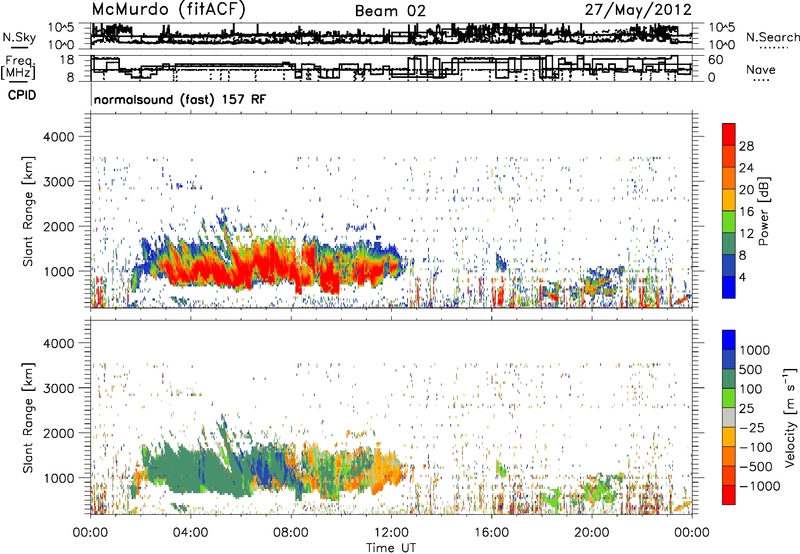Click power scale value '16'
This screenshot has width=800, height=554.
746,212
